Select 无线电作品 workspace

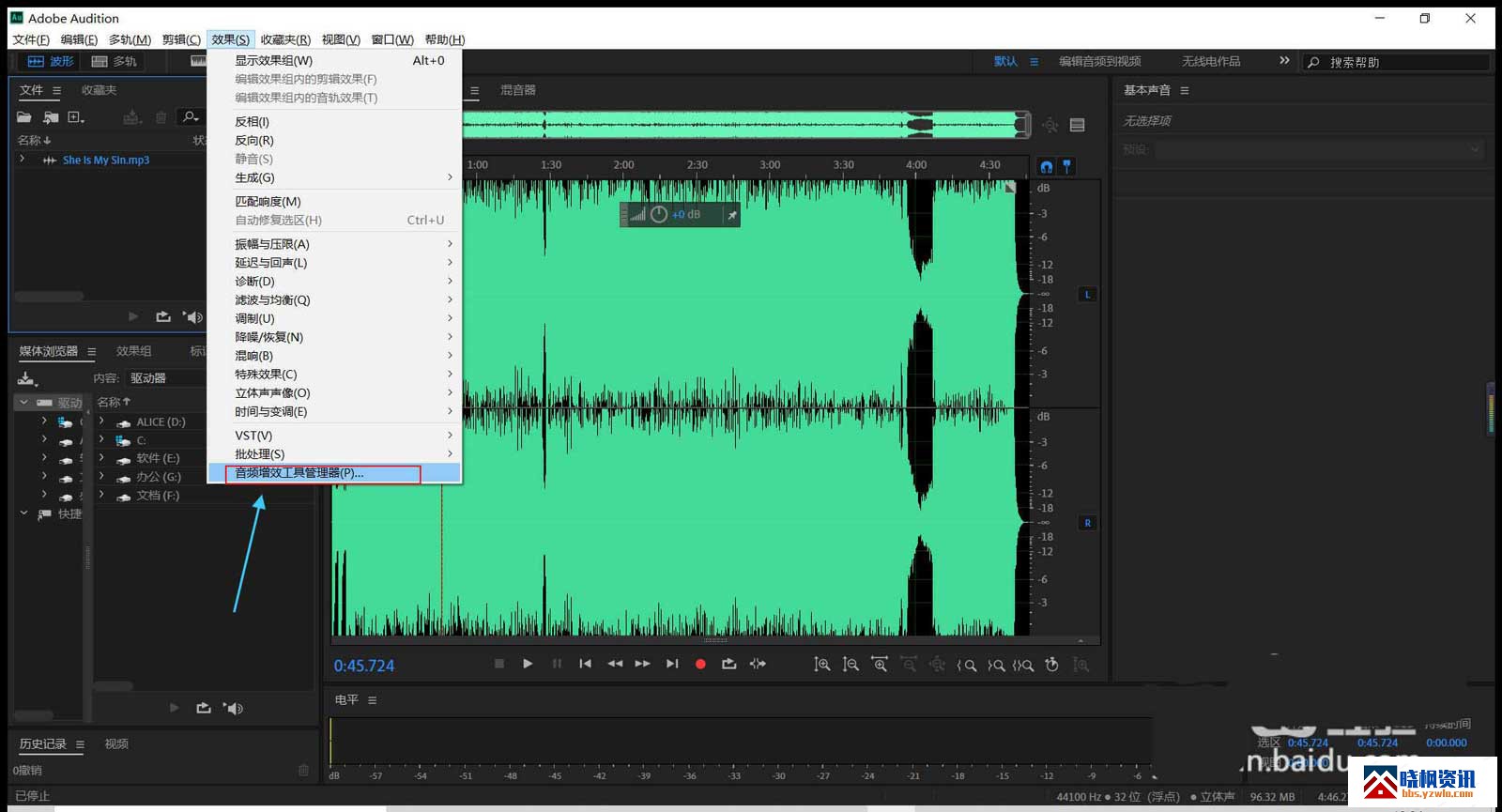[1211, 61]
